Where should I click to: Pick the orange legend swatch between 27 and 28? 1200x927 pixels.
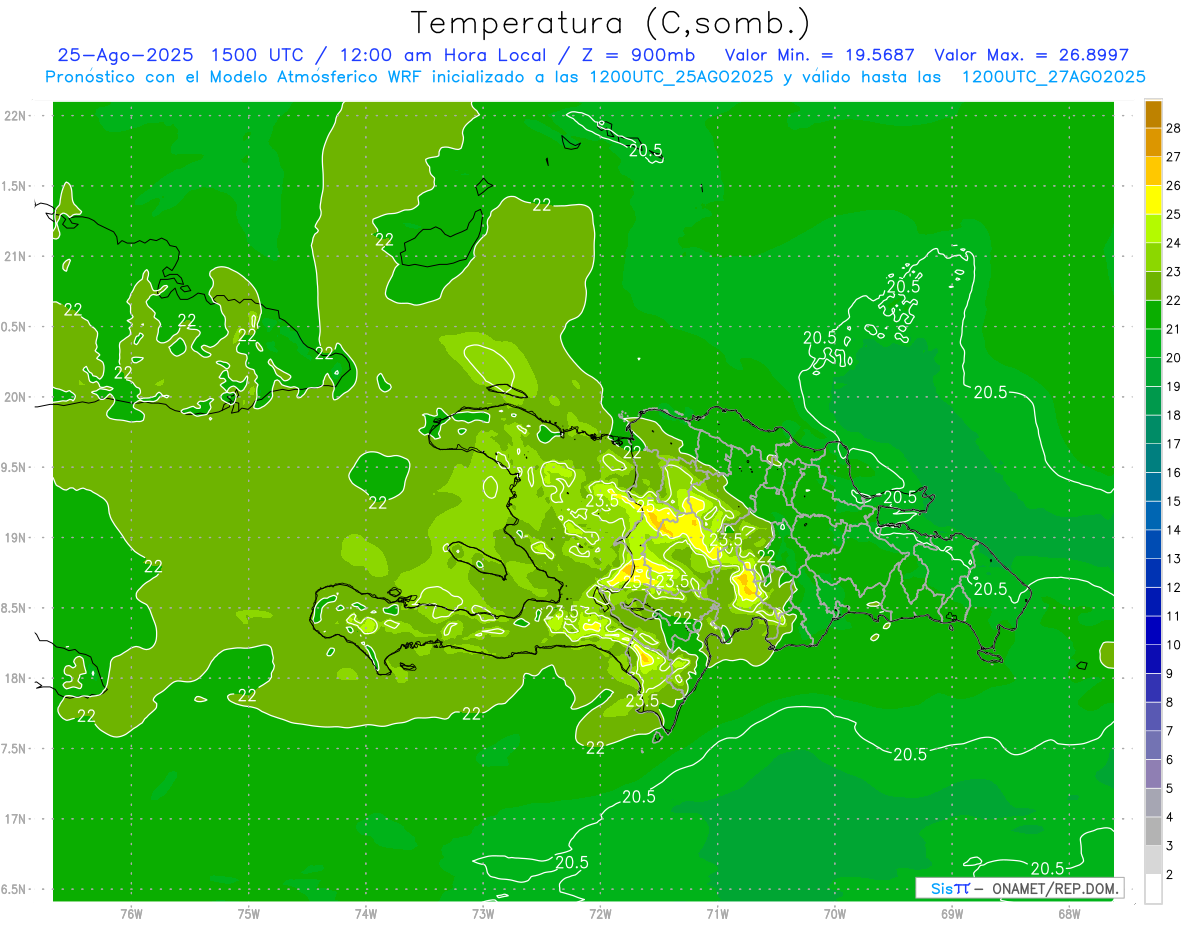pos(1153,143)
